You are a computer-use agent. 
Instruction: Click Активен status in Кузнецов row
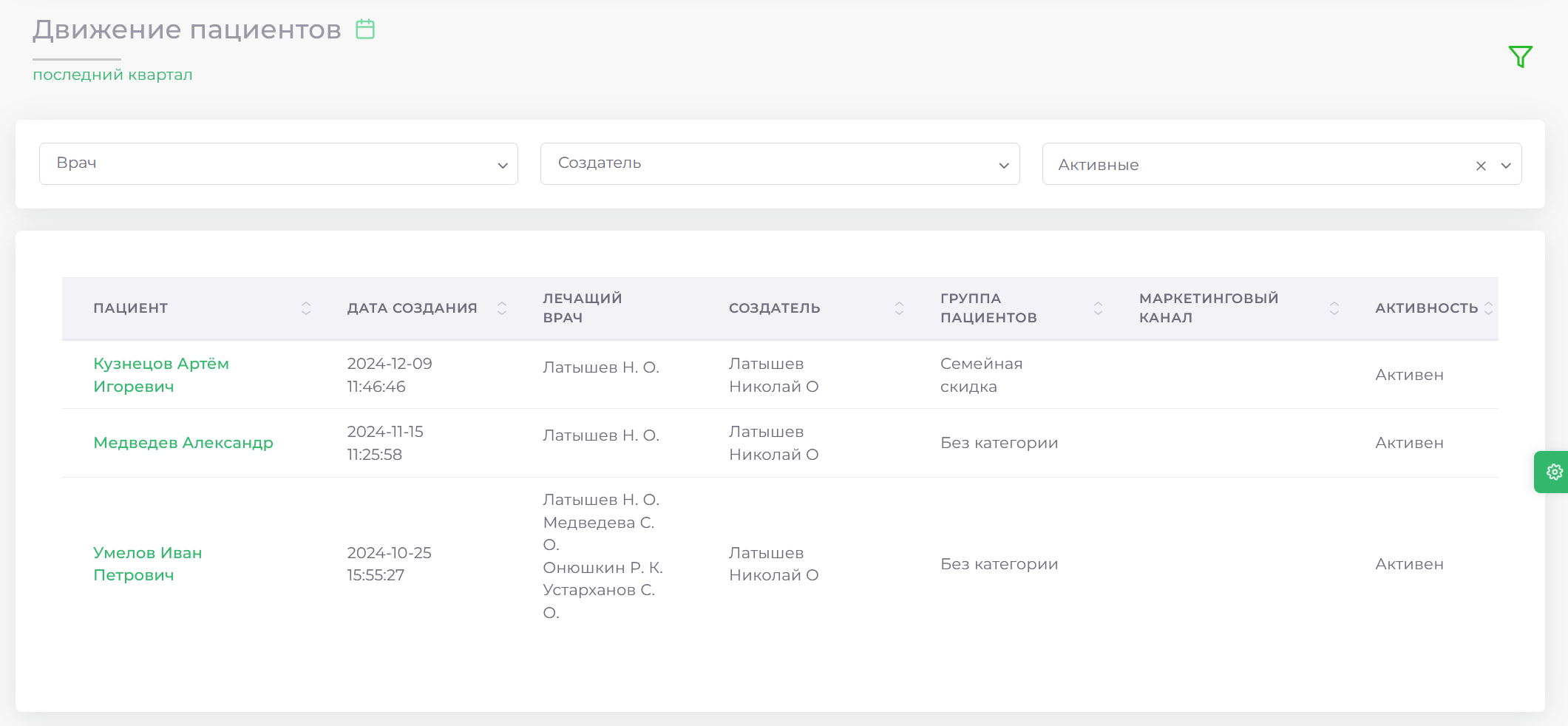click(1409, 375)
